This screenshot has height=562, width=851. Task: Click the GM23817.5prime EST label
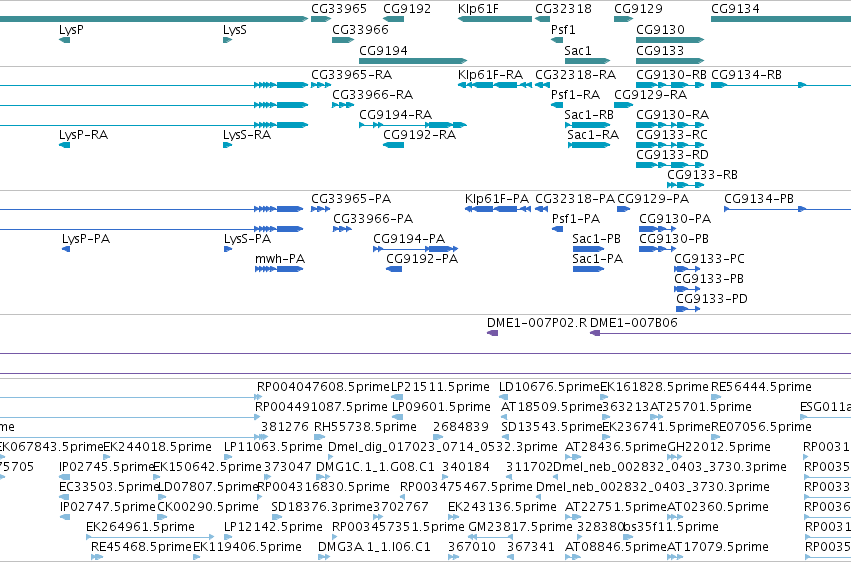tap(520, 527)
